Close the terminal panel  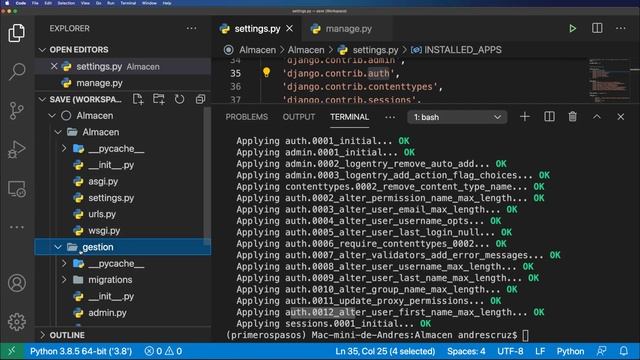[620, 117]
